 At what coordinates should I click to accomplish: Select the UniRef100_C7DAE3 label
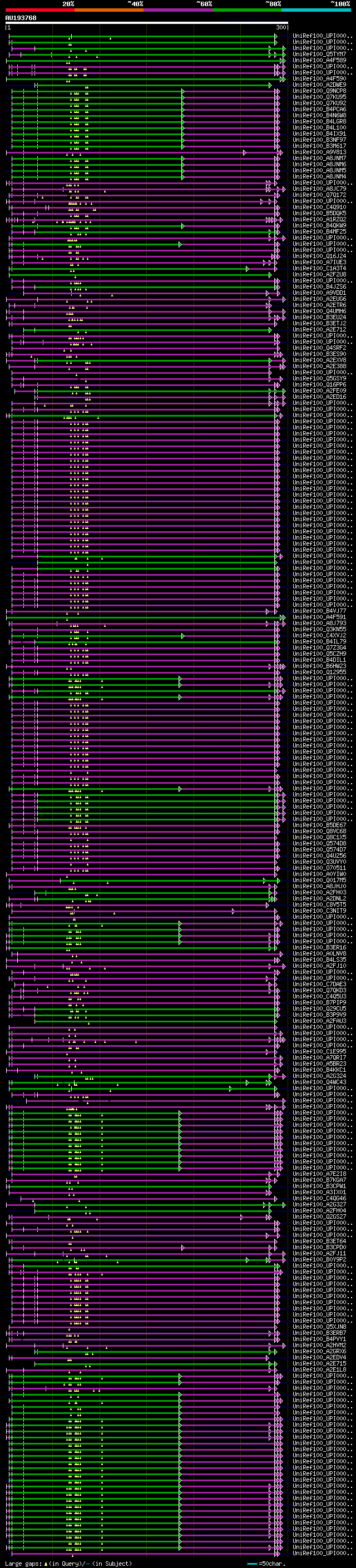tap(319, 983)
